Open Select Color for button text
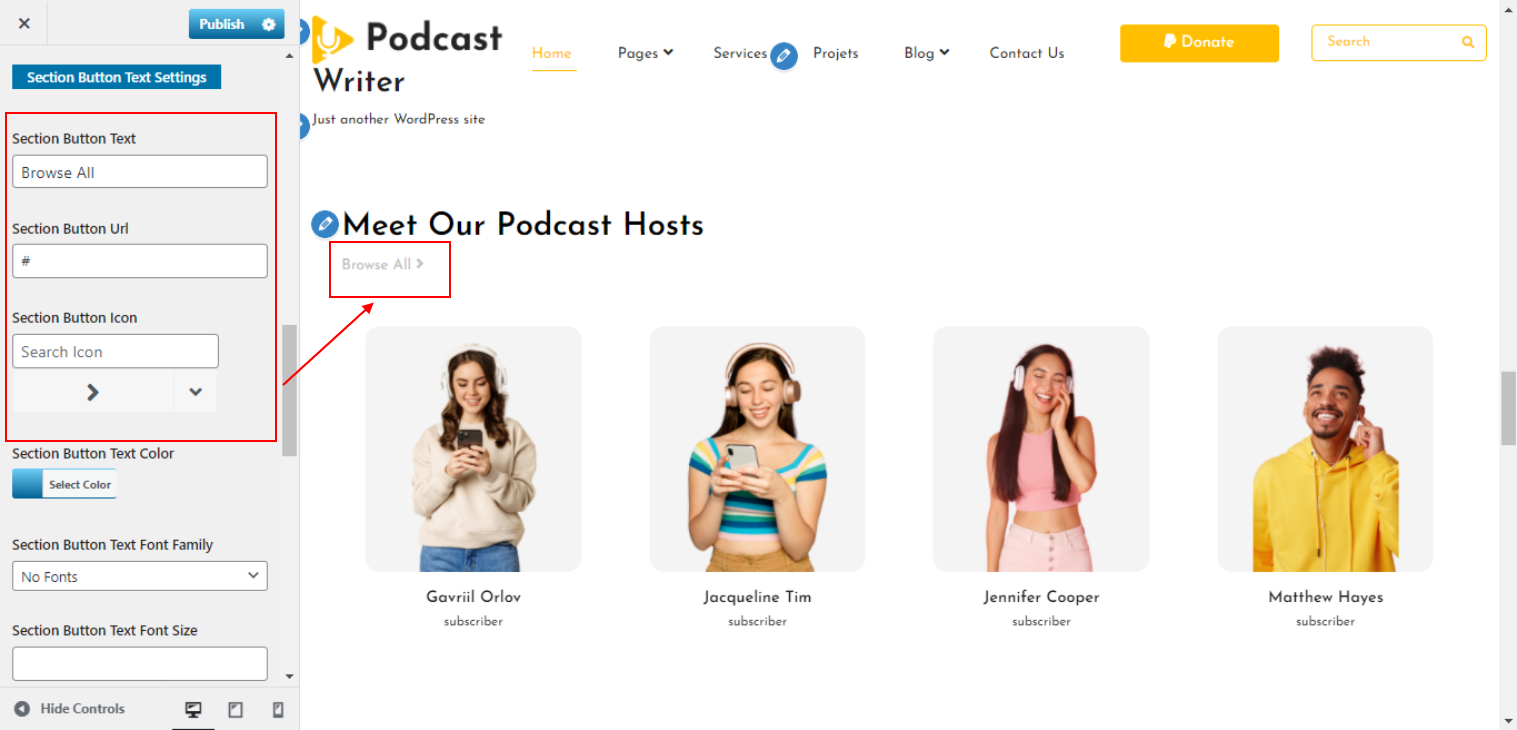Screen dimensions: 1517x730 (x=64, y=484)
